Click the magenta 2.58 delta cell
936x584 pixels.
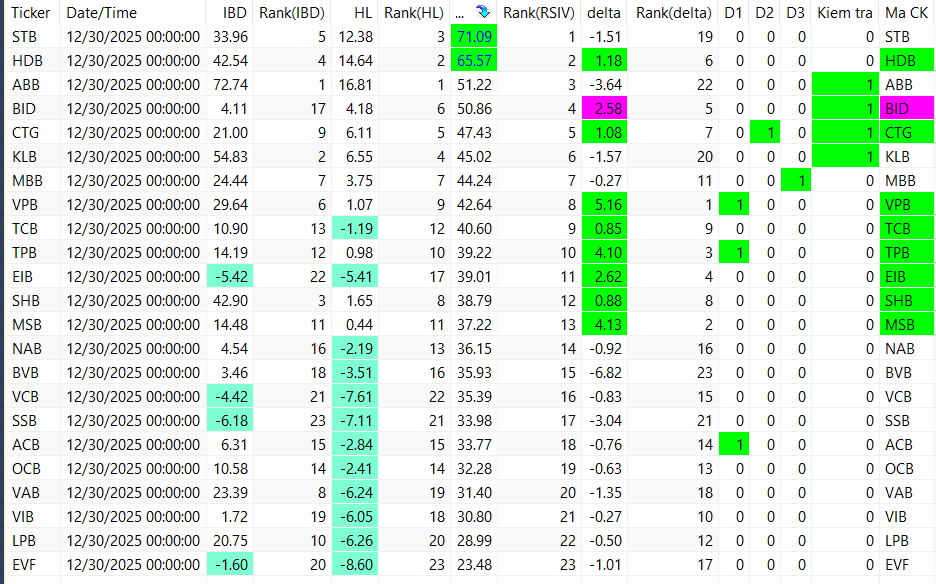(604, 109)
